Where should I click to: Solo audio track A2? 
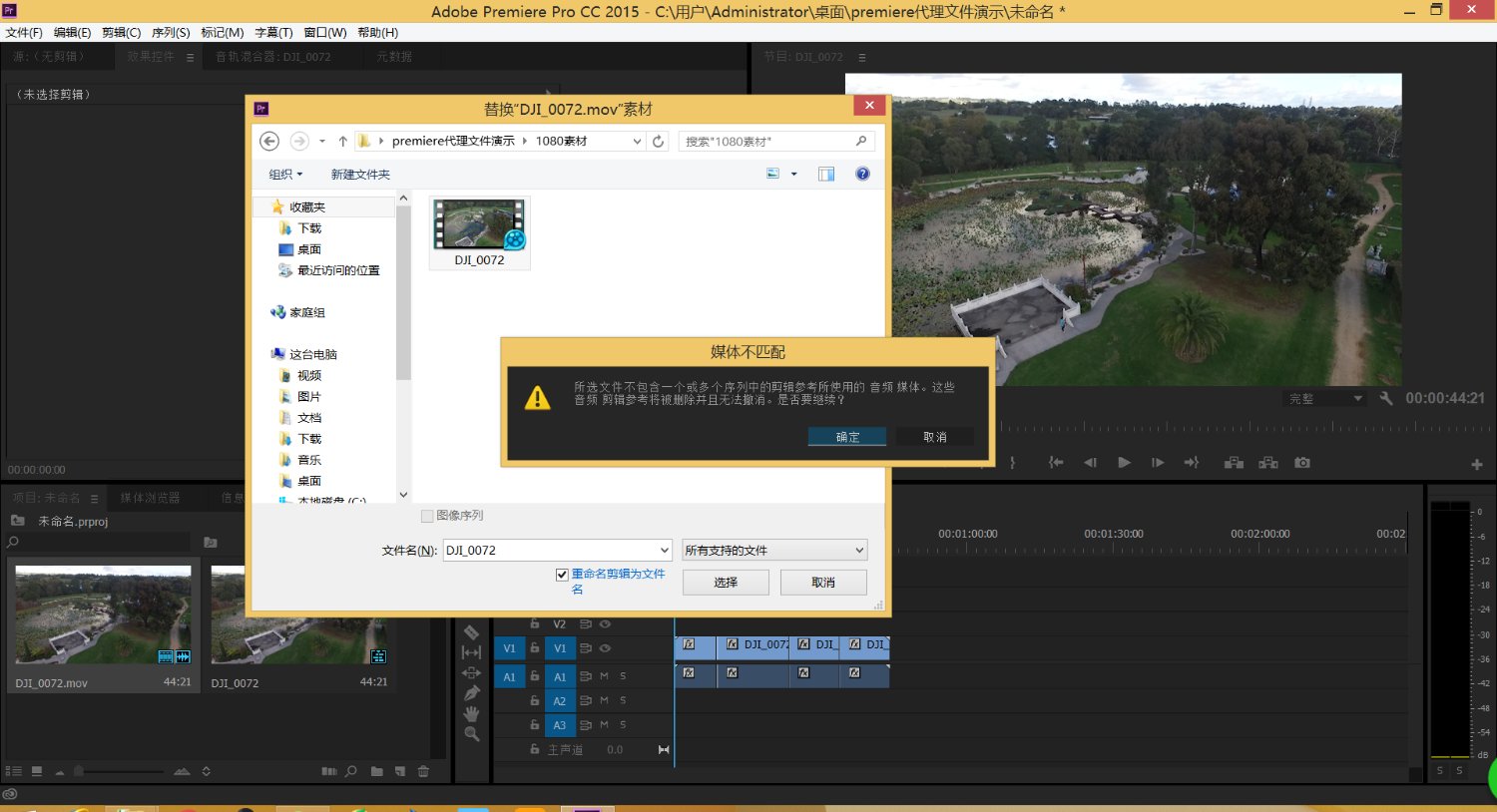click(623, 701)
